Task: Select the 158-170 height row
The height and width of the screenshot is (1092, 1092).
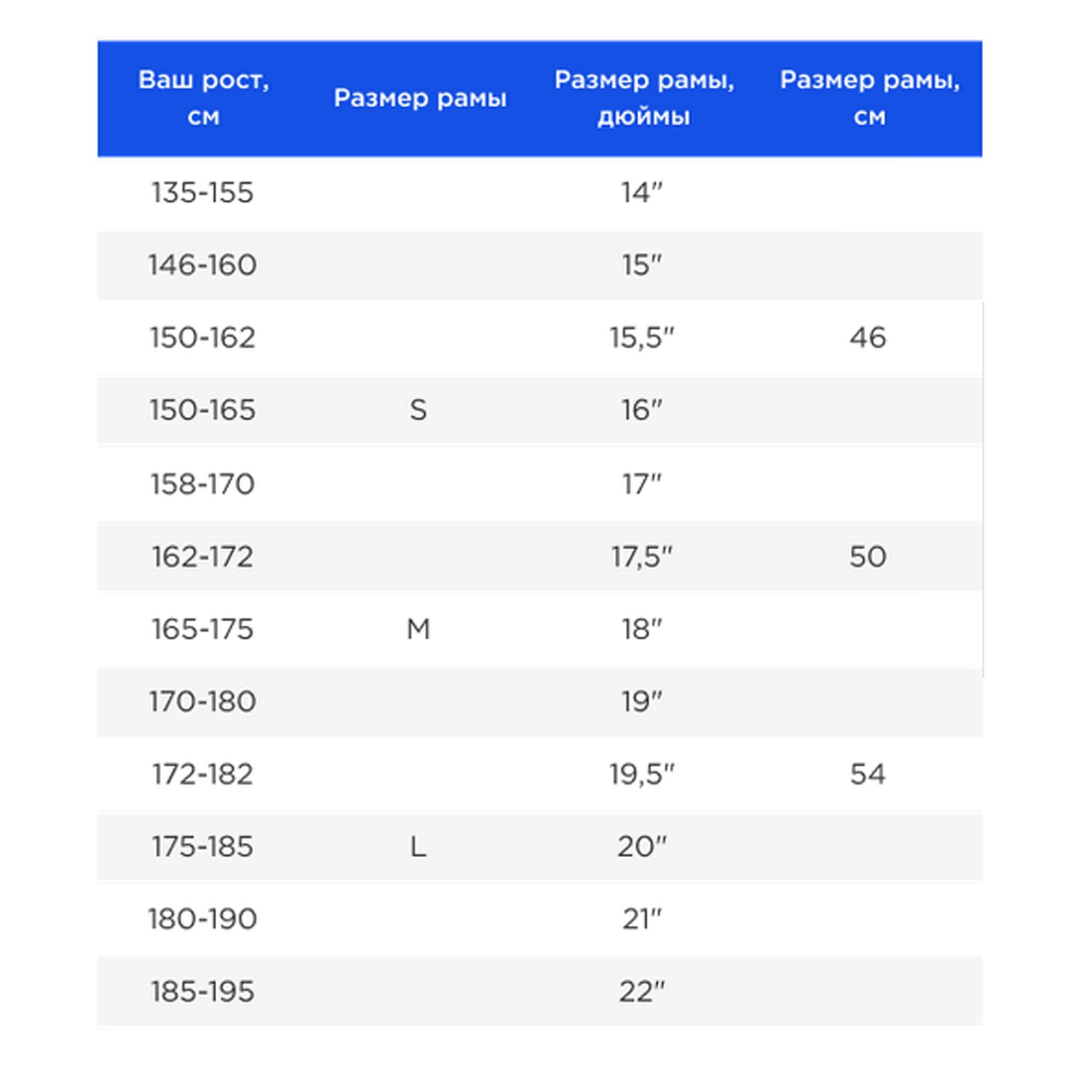Action: click(x=539, y=484)
